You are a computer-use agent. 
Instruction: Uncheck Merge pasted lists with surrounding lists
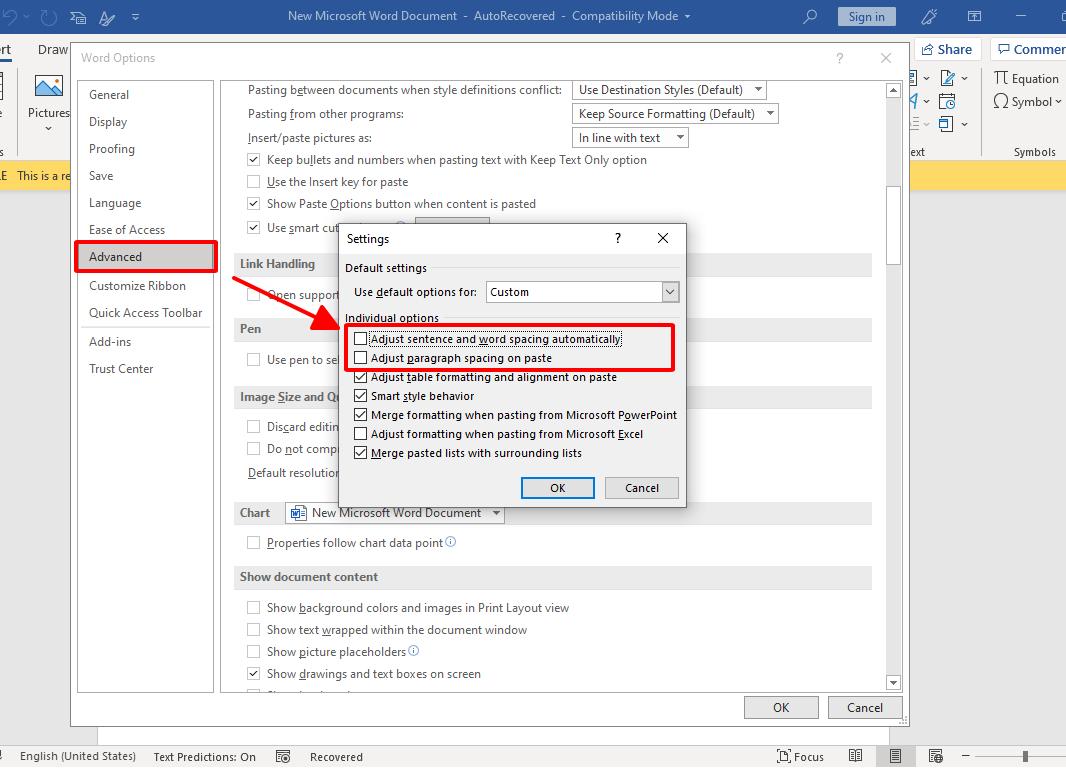pyautogui.click(x=360, y=453)
